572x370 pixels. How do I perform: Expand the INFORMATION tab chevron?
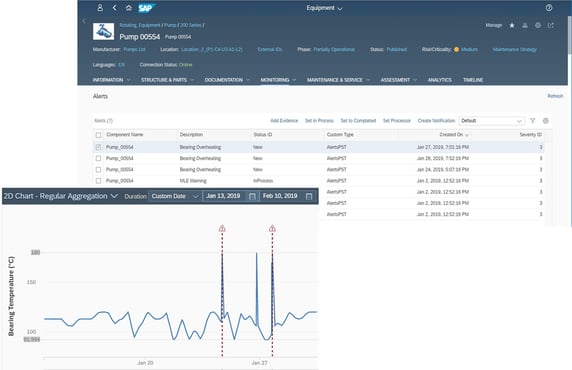tap(128, 80)
